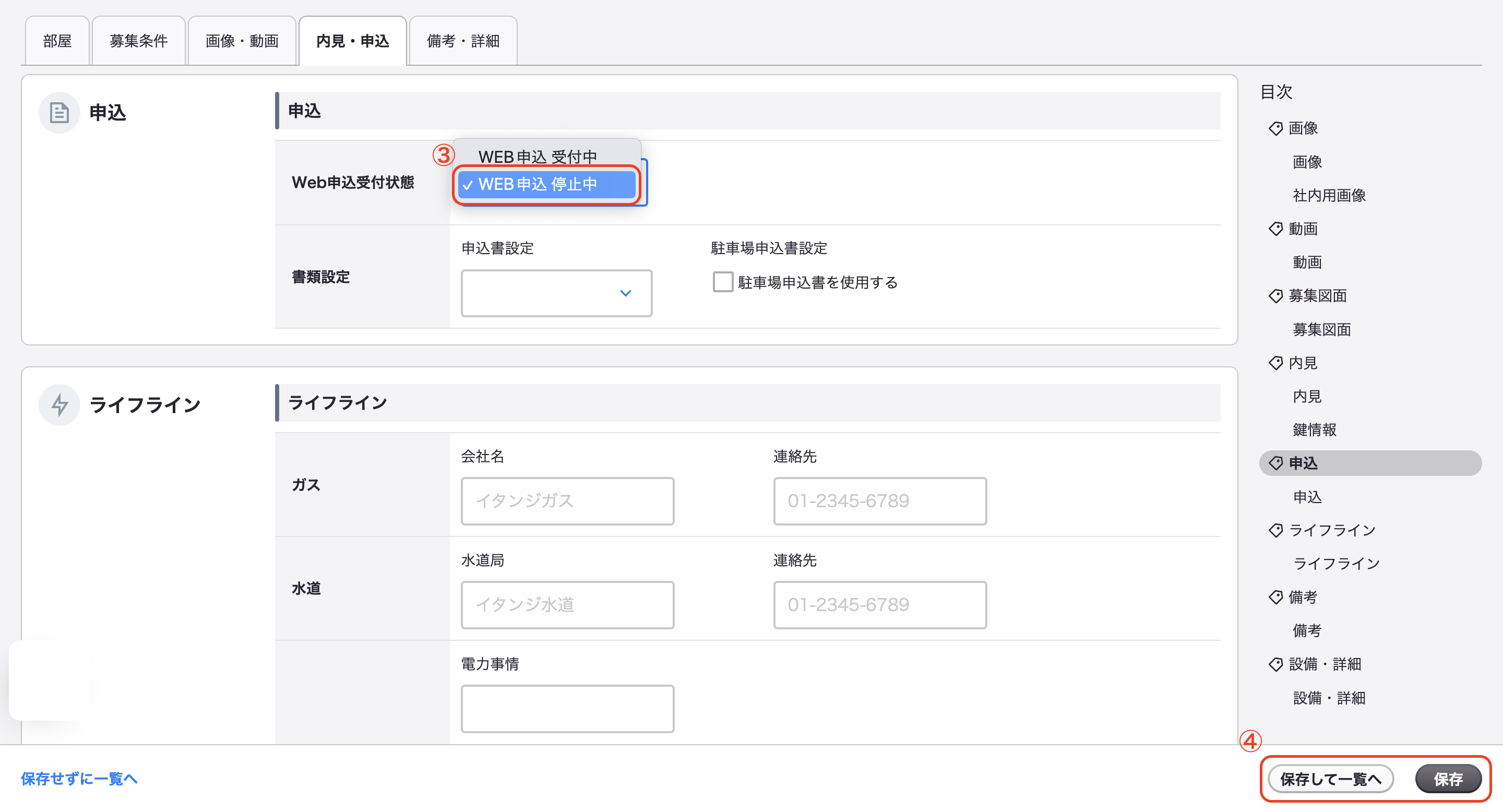
Task: Jump to ライフライン heading in 目次
Action: click(1333, 530)
